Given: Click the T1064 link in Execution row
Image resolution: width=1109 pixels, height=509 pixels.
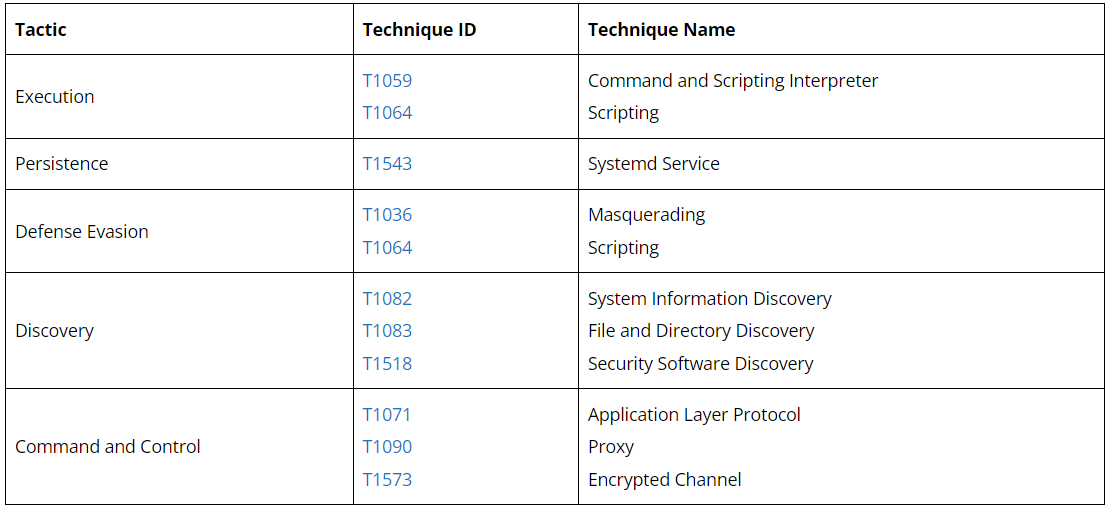Looking at the screenshot, I should pos(387,113).
